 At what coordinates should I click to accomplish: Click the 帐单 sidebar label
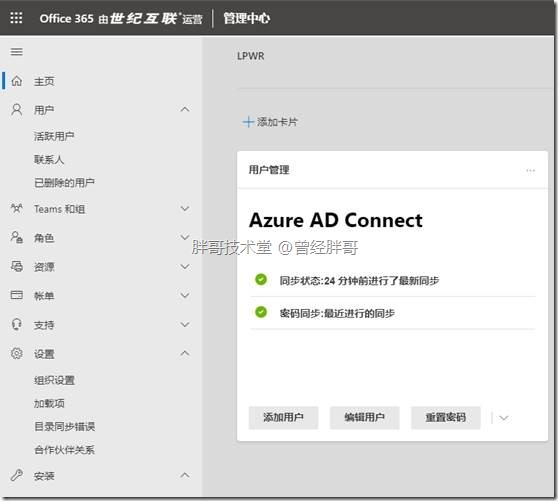pyautogui.click(x=44, y=296)
